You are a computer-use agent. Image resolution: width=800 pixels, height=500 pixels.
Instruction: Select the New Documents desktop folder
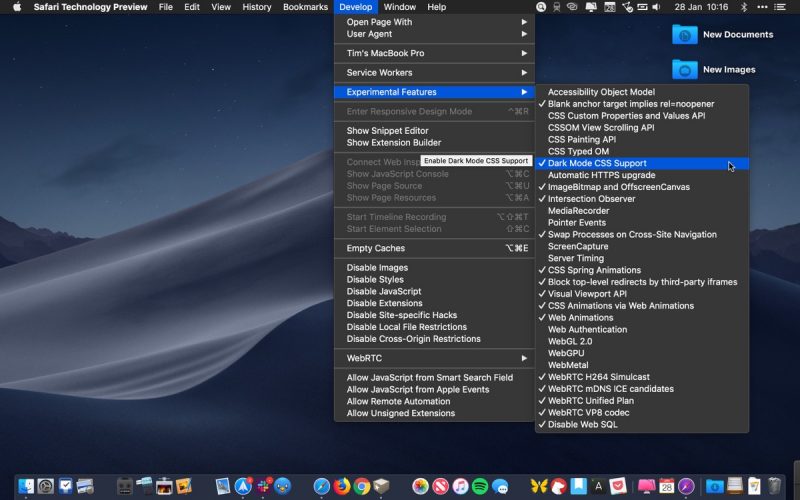[685, 35]
